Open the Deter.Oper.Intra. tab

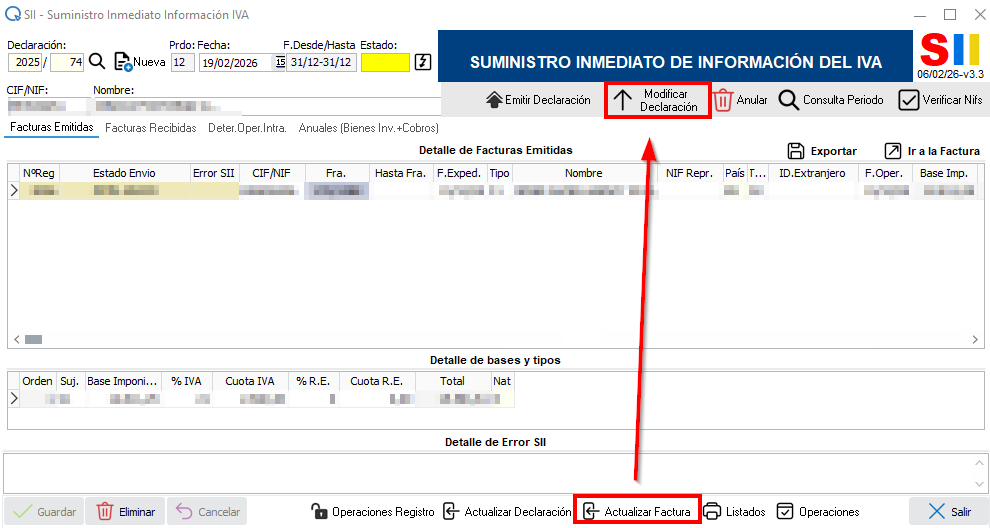point(248,128)
